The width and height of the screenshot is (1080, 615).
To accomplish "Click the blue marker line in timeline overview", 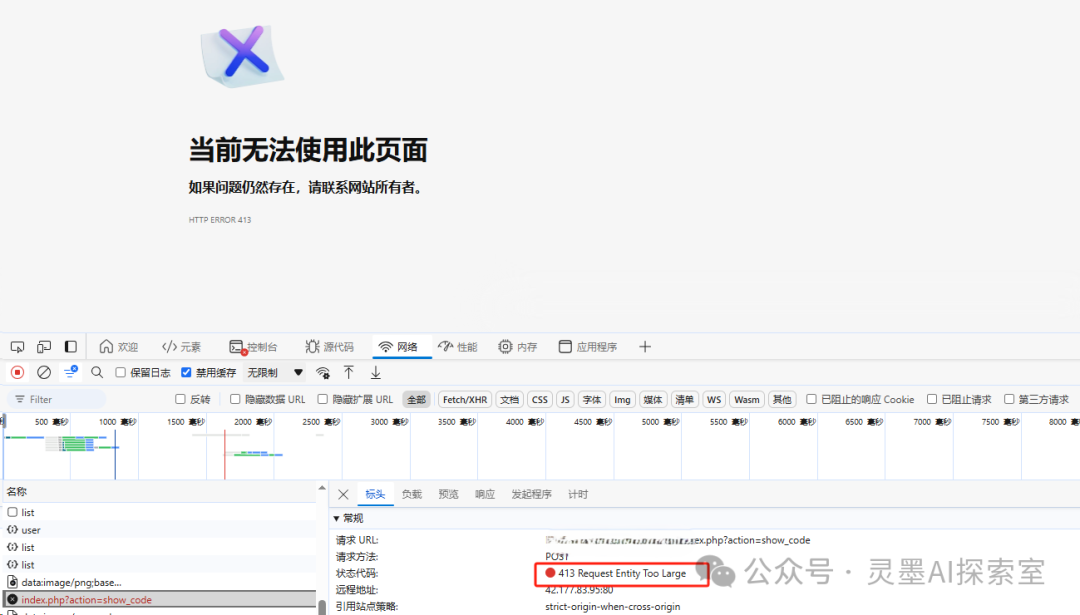I will (x=115, y=455).
